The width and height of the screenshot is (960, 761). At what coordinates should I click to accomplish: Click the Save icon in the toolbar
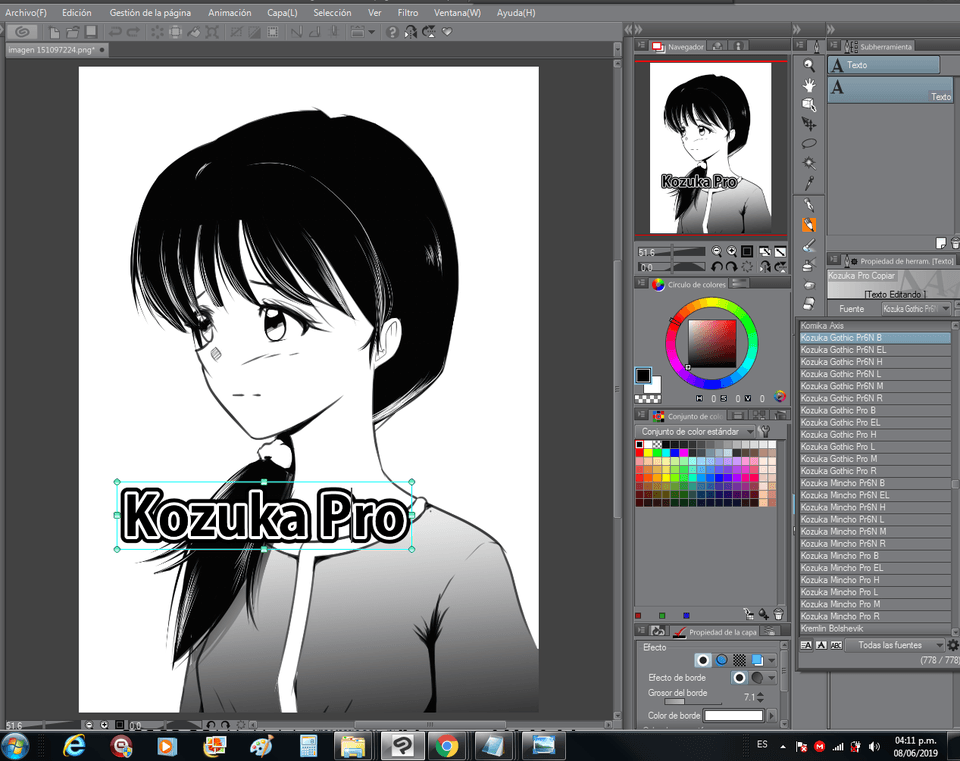pyautogui.click(x=91, y=32)
